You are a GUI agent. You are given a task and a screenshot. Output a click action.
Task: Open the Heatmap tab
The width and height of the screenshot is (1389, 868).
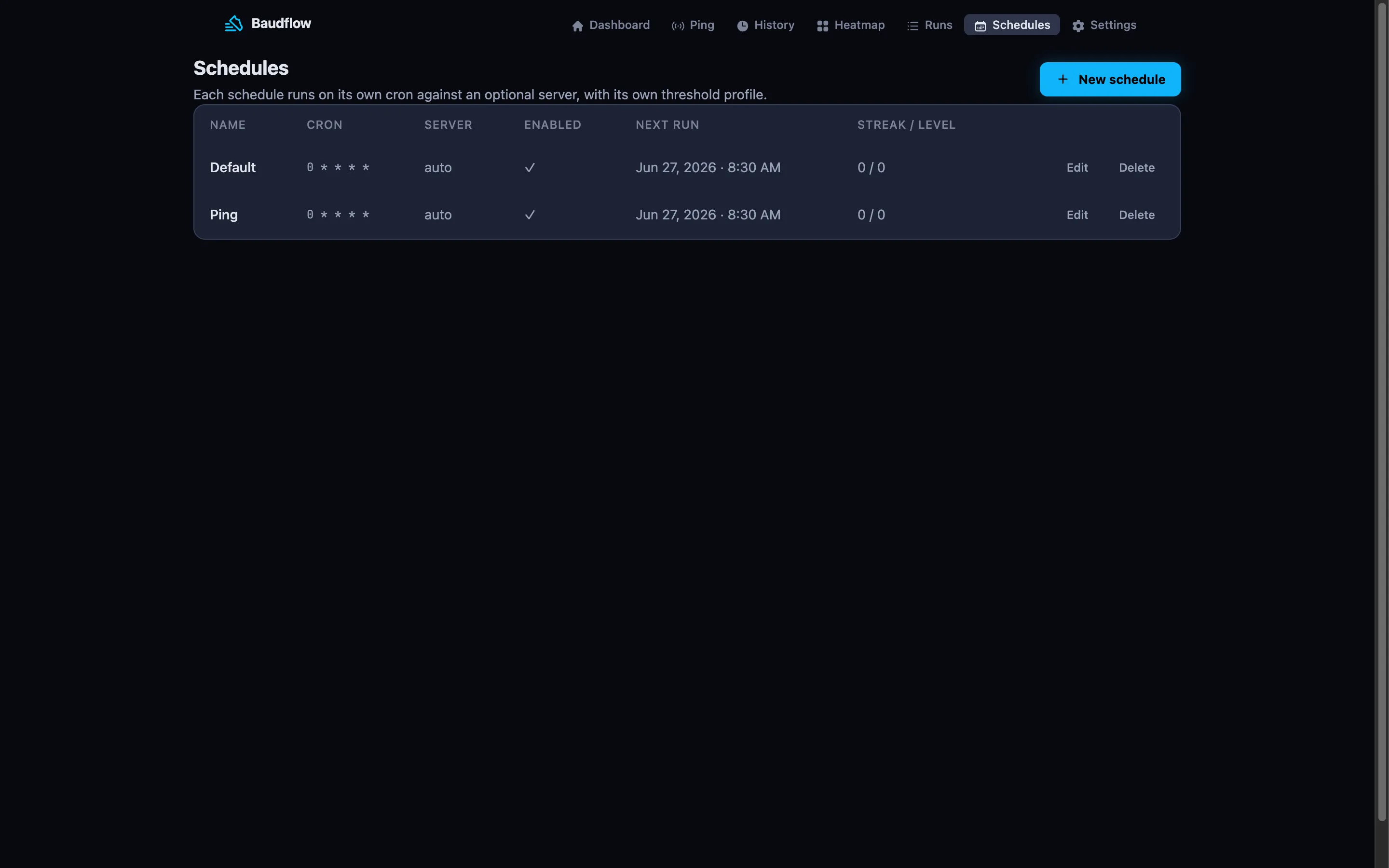851,25
